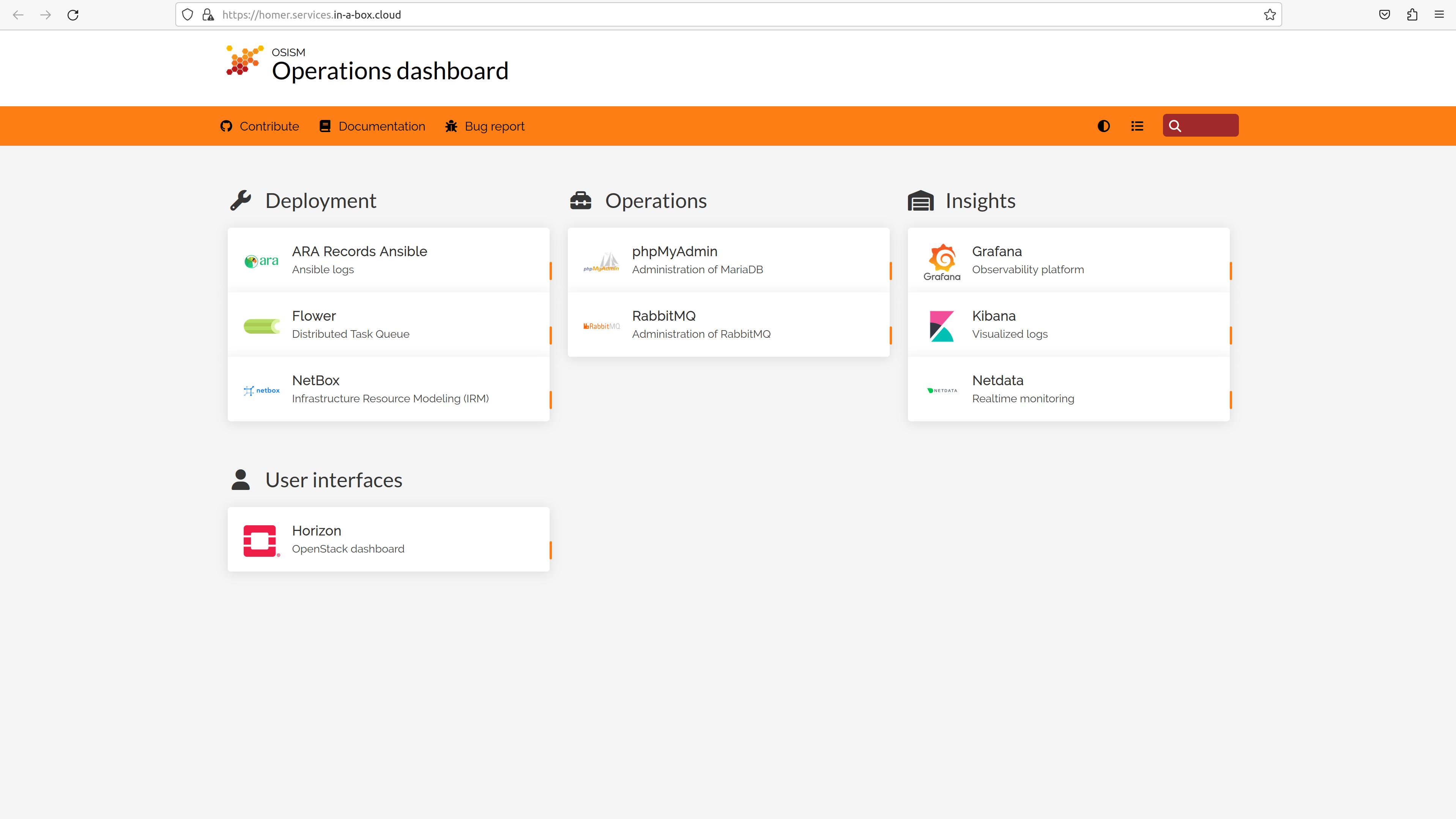1456x819 pixels.
Task: Open the Firefox hamburger application menu
Action: (x=1439, y=15)
